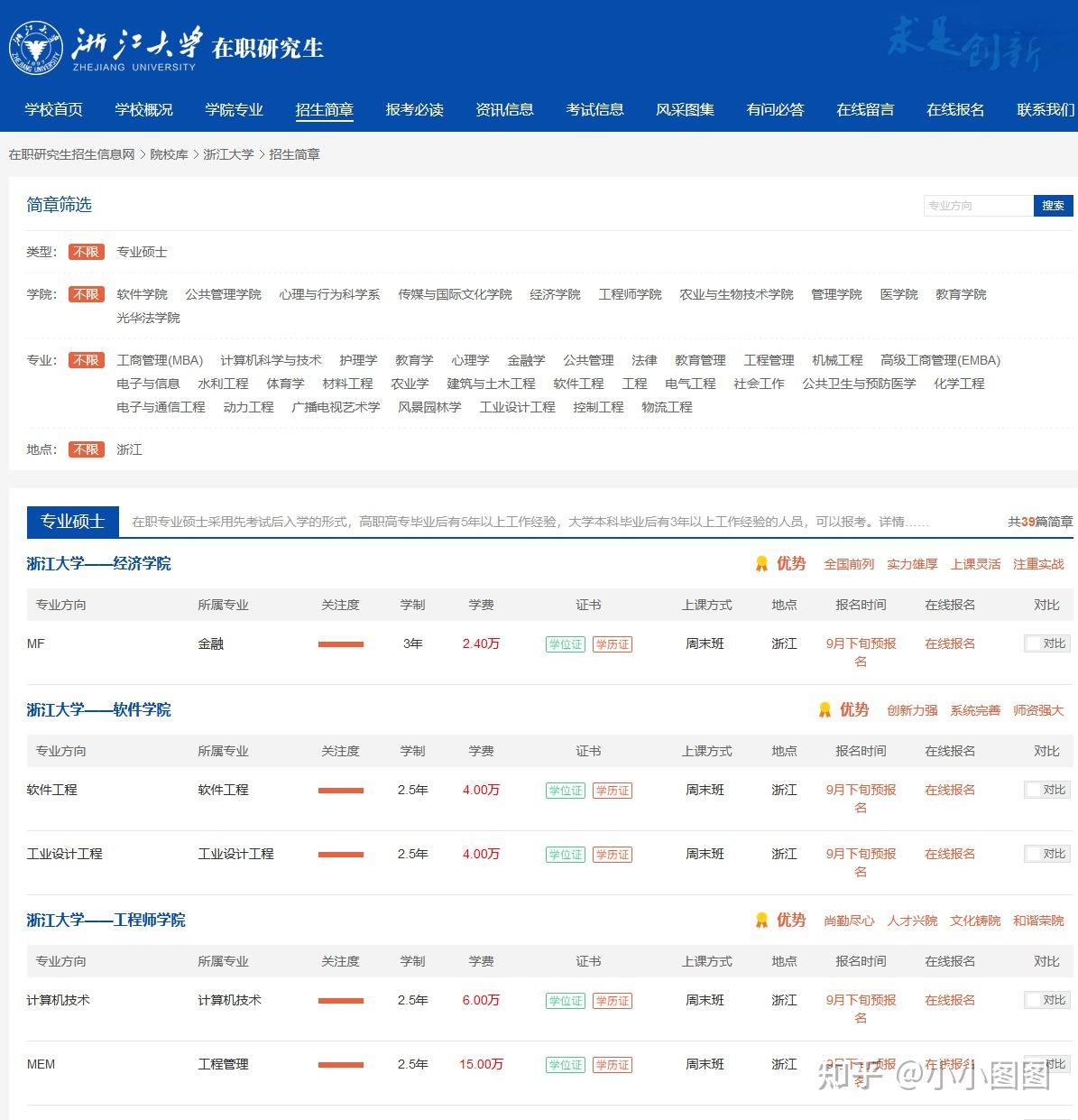Tick the 对比 checkbox for 软件工程
1078x1120 pixels.
1032,790
